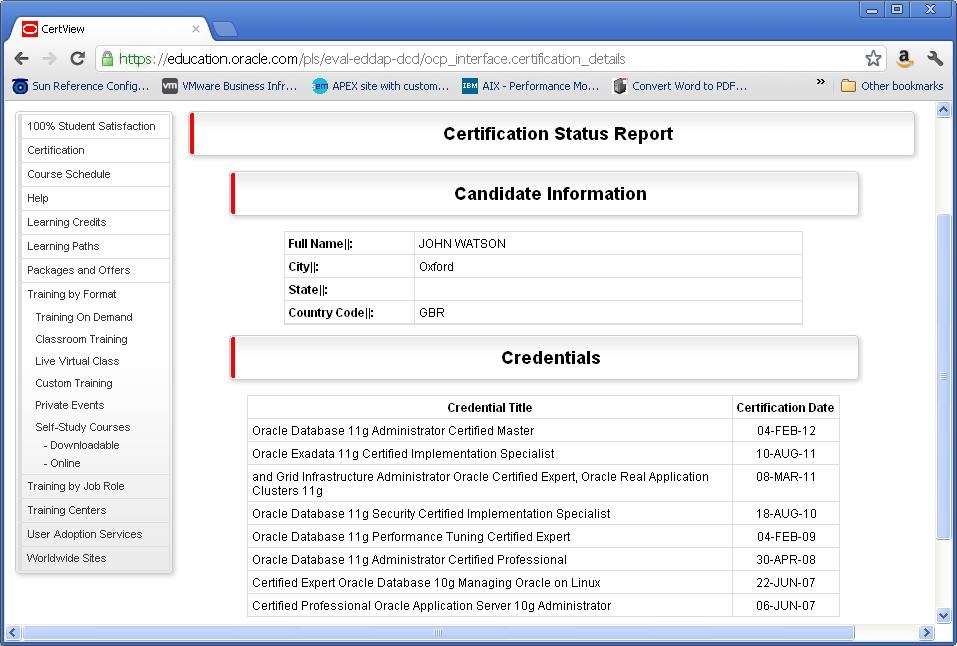
Task: Go to Classroom Training
Action: click(x=81, y=339)
